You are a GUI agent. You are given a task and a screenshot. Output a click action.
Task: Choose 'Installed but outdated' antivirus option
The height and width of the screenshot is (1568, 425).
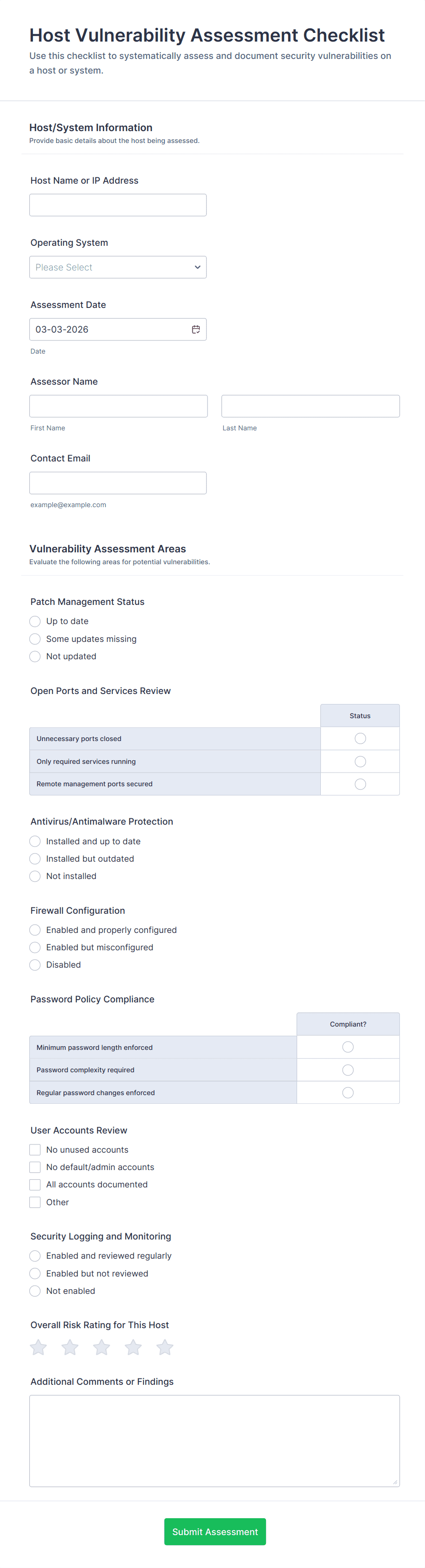(35, 859)
